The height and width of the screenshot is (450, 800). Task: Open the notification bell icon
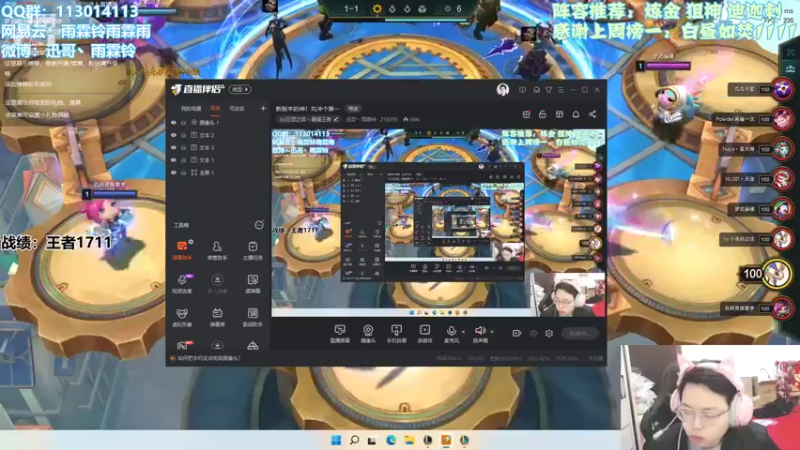(x=576, y=114)
